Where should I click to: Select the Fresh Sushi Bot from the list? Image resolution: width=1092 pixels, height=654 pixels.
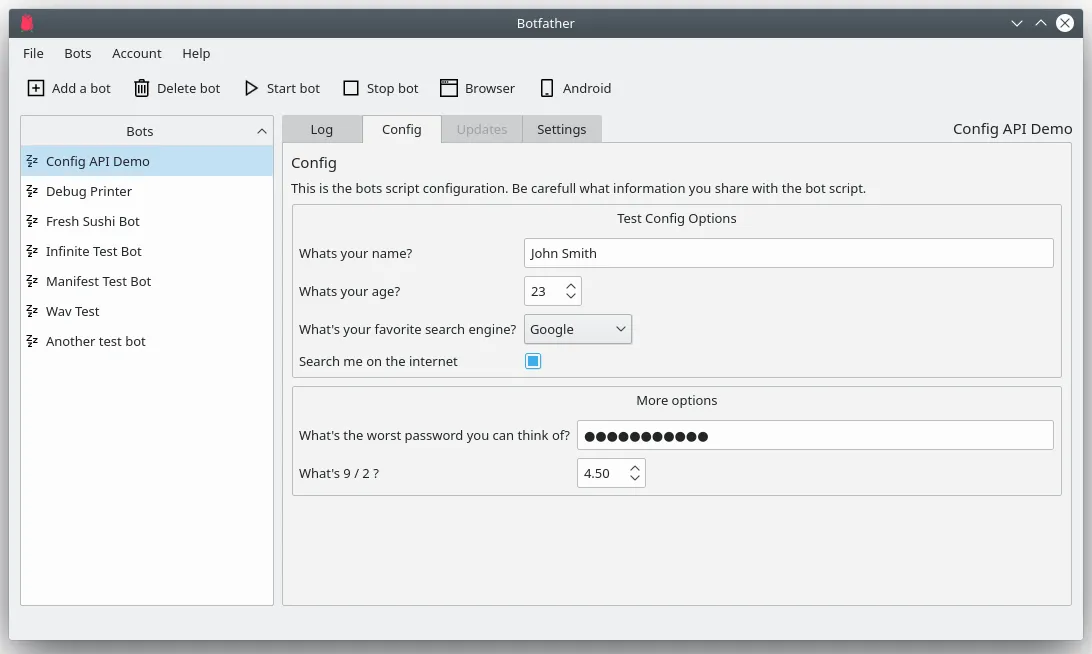coord(94,221)
